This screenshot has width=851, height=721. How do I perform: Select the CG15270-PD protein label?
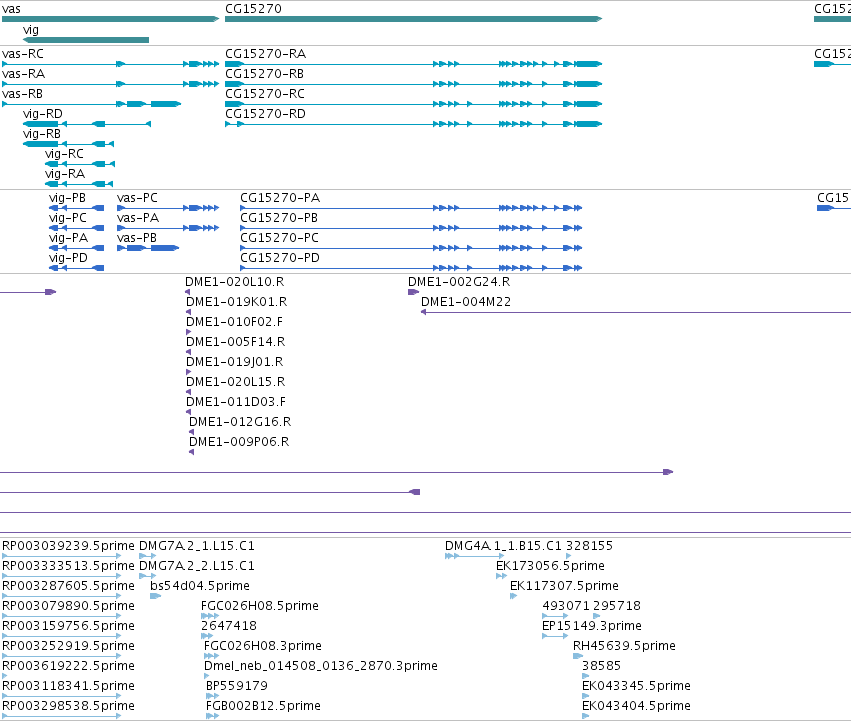click(280, 258)
